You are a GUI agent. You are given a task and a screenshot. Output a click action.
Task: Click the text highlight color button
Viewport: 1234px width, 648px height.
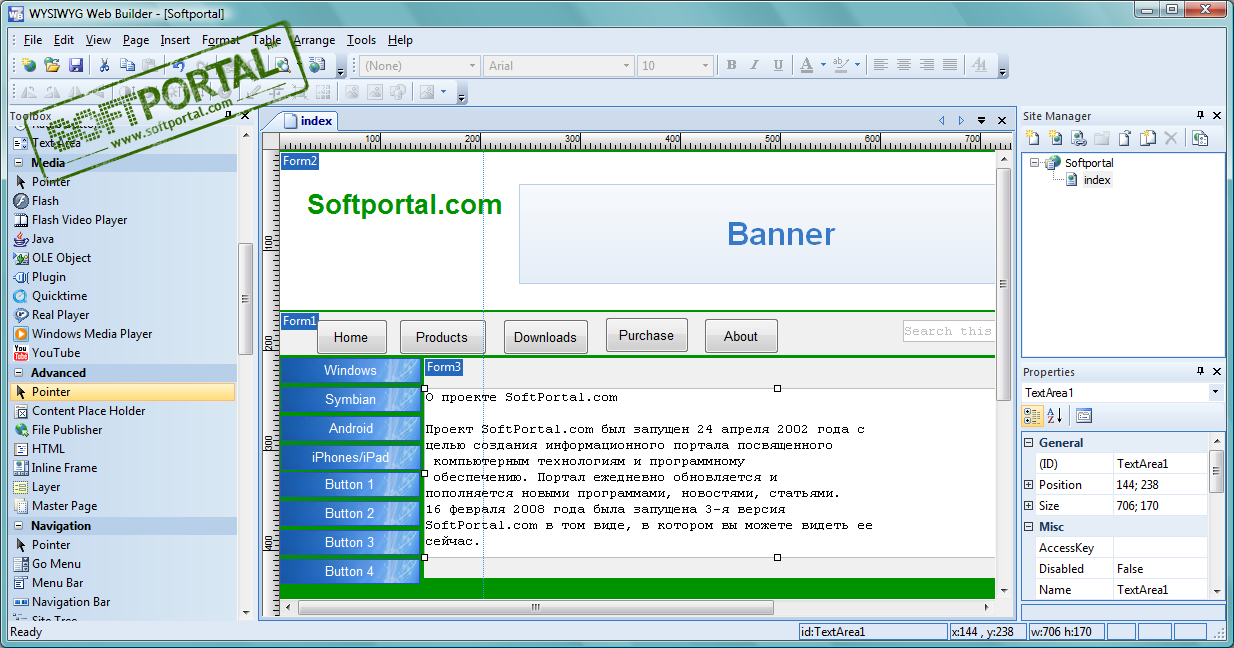coord(842,65)
